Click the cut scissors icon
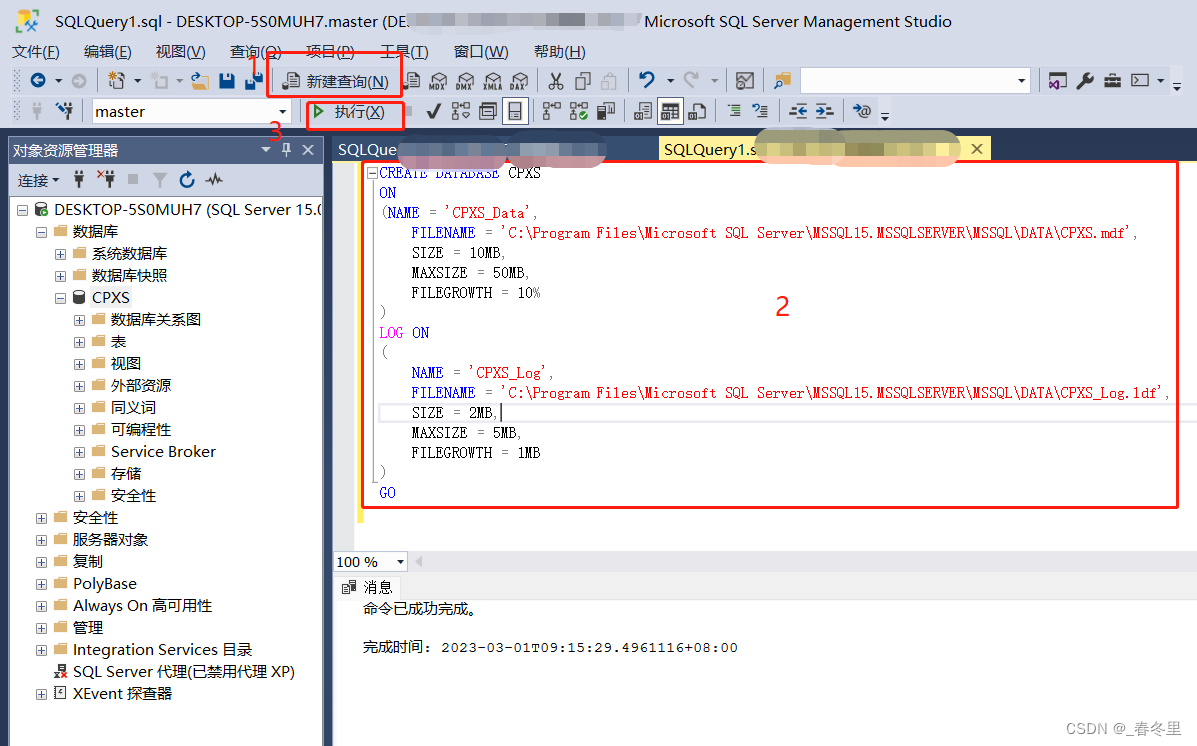The image size is (1197, 746). point(556,81)
